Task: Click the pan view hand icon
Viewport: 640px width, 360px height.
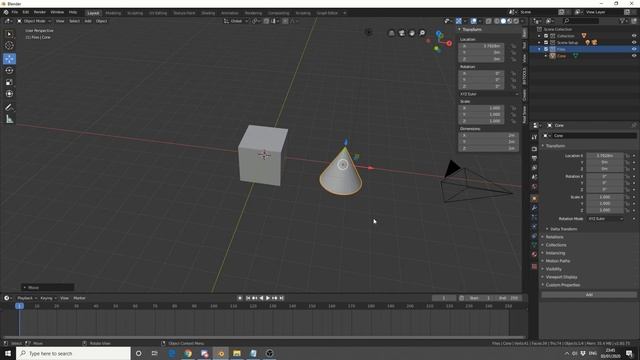Action: (412, 33)
